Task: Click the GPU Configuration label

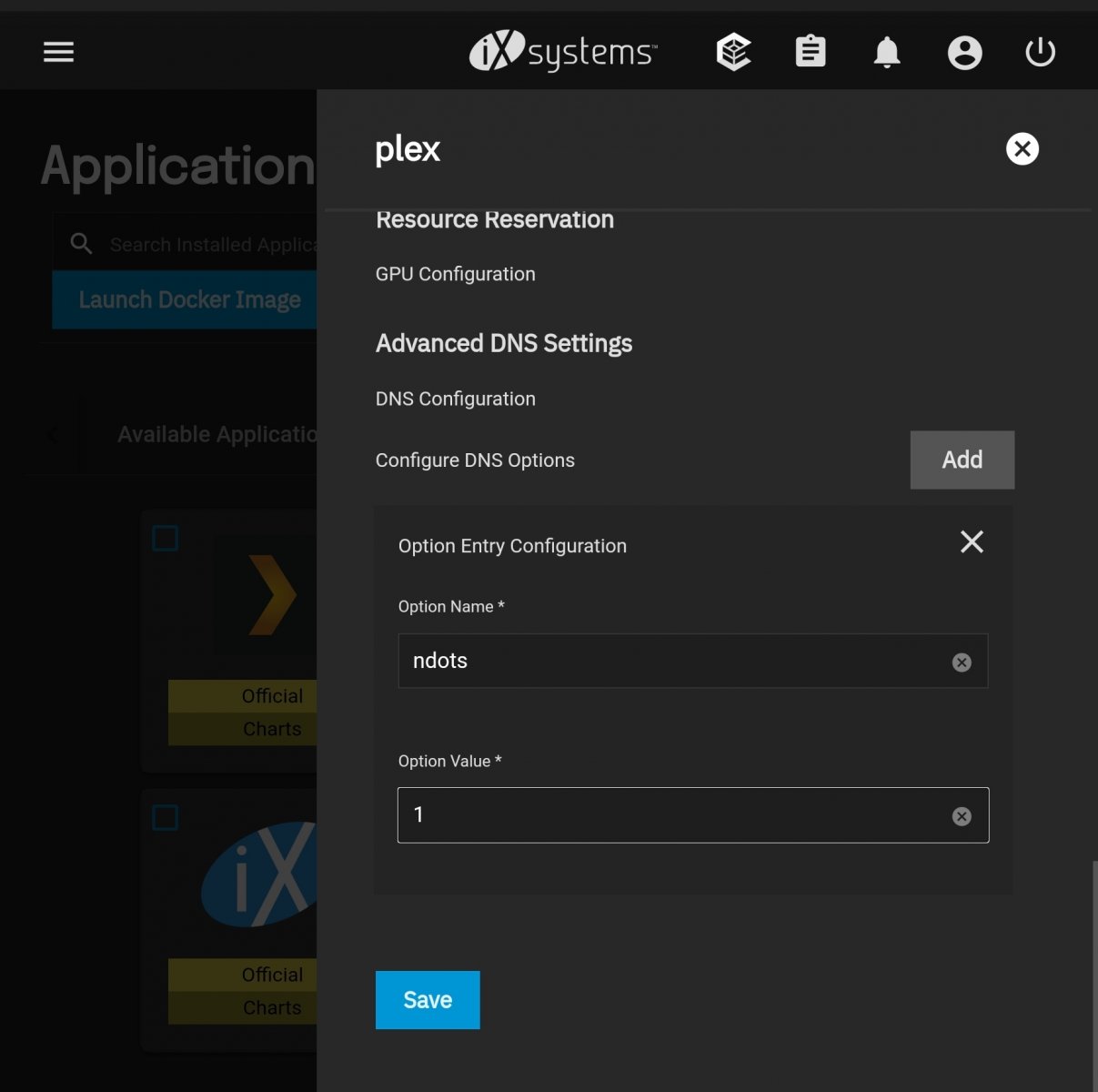Action: [456, 274]
